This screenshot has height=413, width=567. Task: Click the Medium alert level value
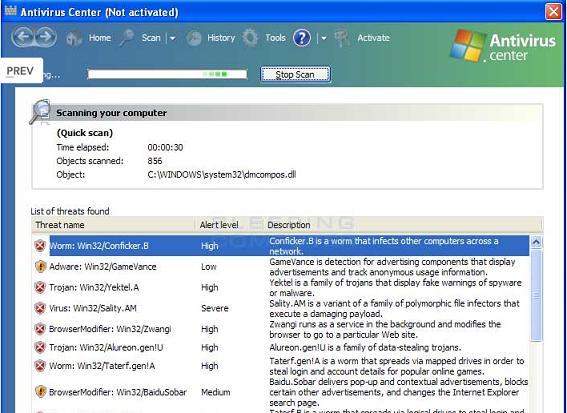coord(216,392)
